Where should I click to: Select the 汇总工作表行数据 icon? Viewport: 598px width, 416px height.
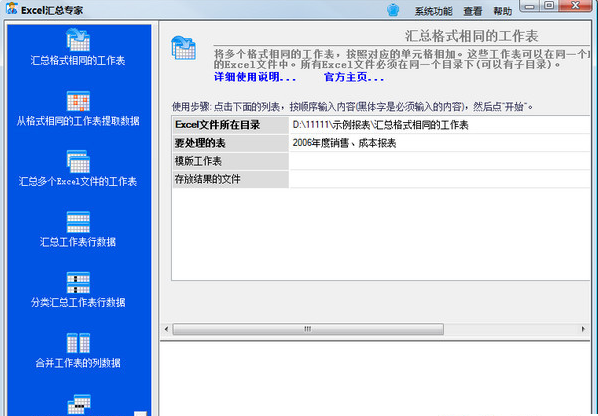coord(78,222)
